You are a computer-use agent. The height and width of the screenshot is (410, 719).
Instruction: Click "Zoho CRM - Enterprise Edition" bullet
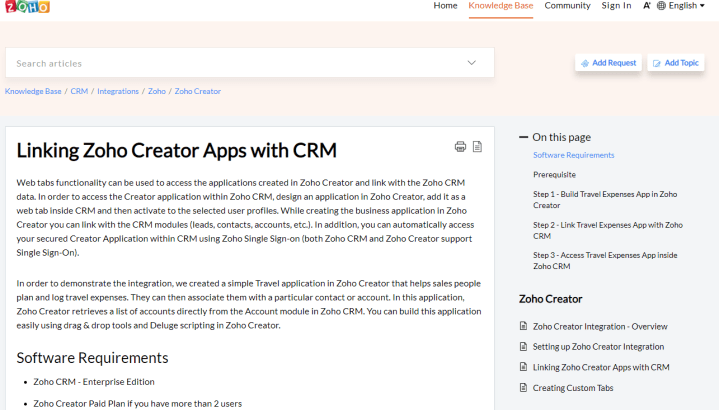[94, 382]
